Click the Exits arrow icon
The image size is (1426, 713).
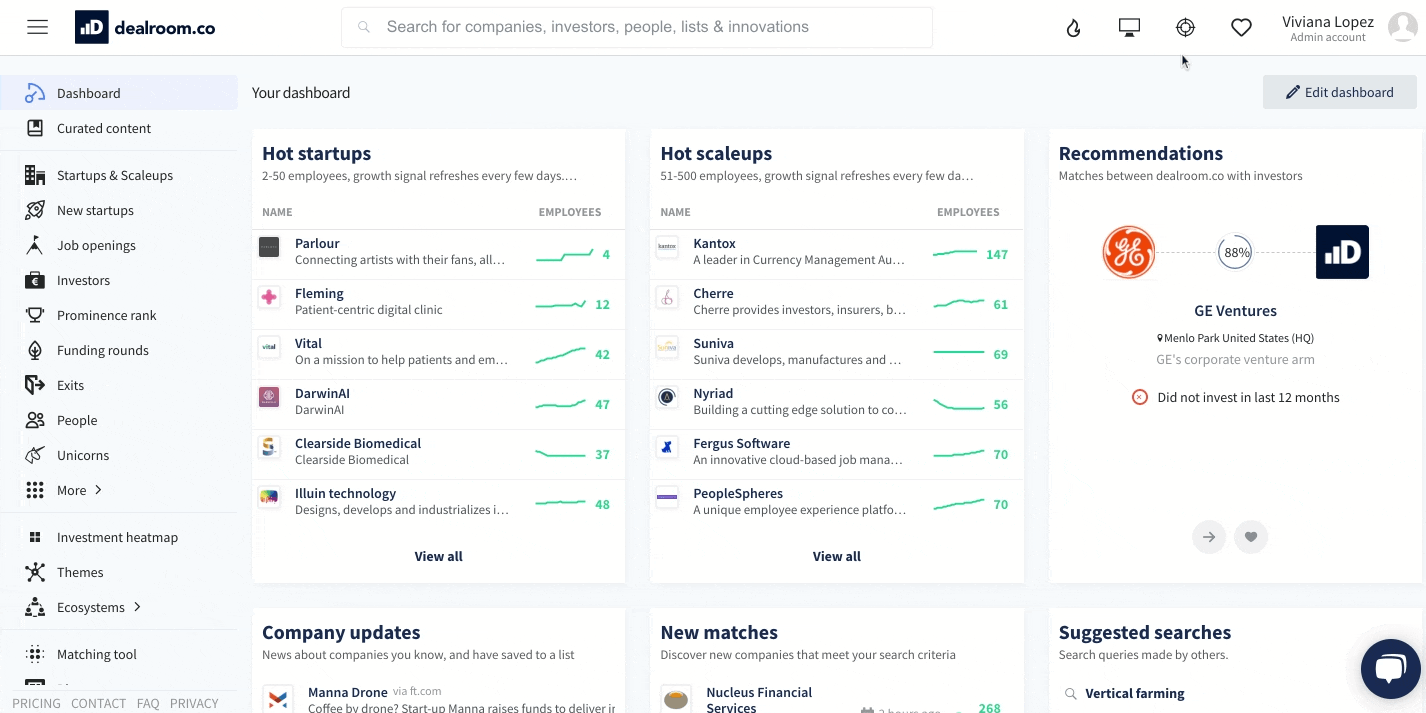click(x=35, y=385)
